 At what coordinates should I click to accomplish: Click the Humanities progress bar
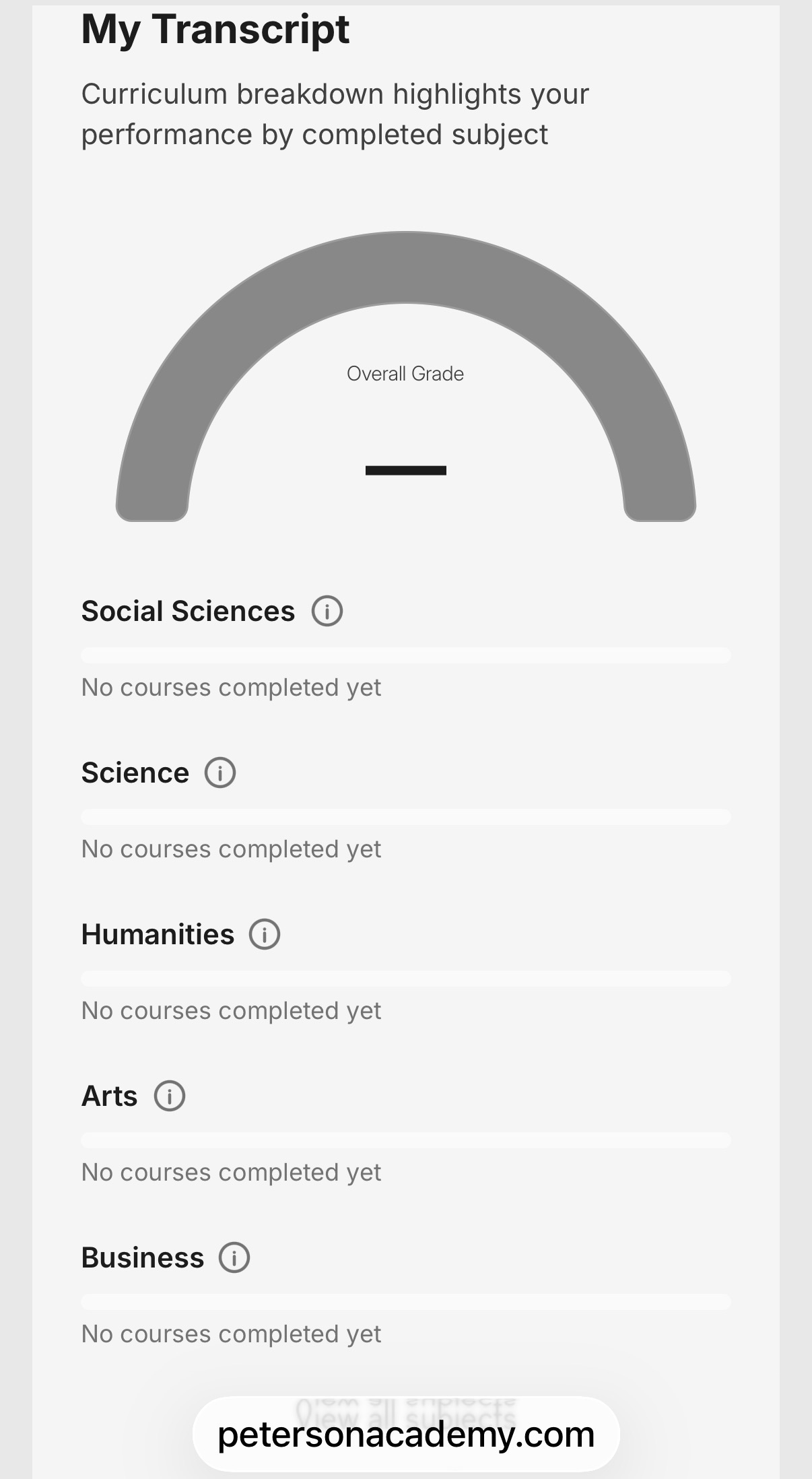click(x=406, y=979)
